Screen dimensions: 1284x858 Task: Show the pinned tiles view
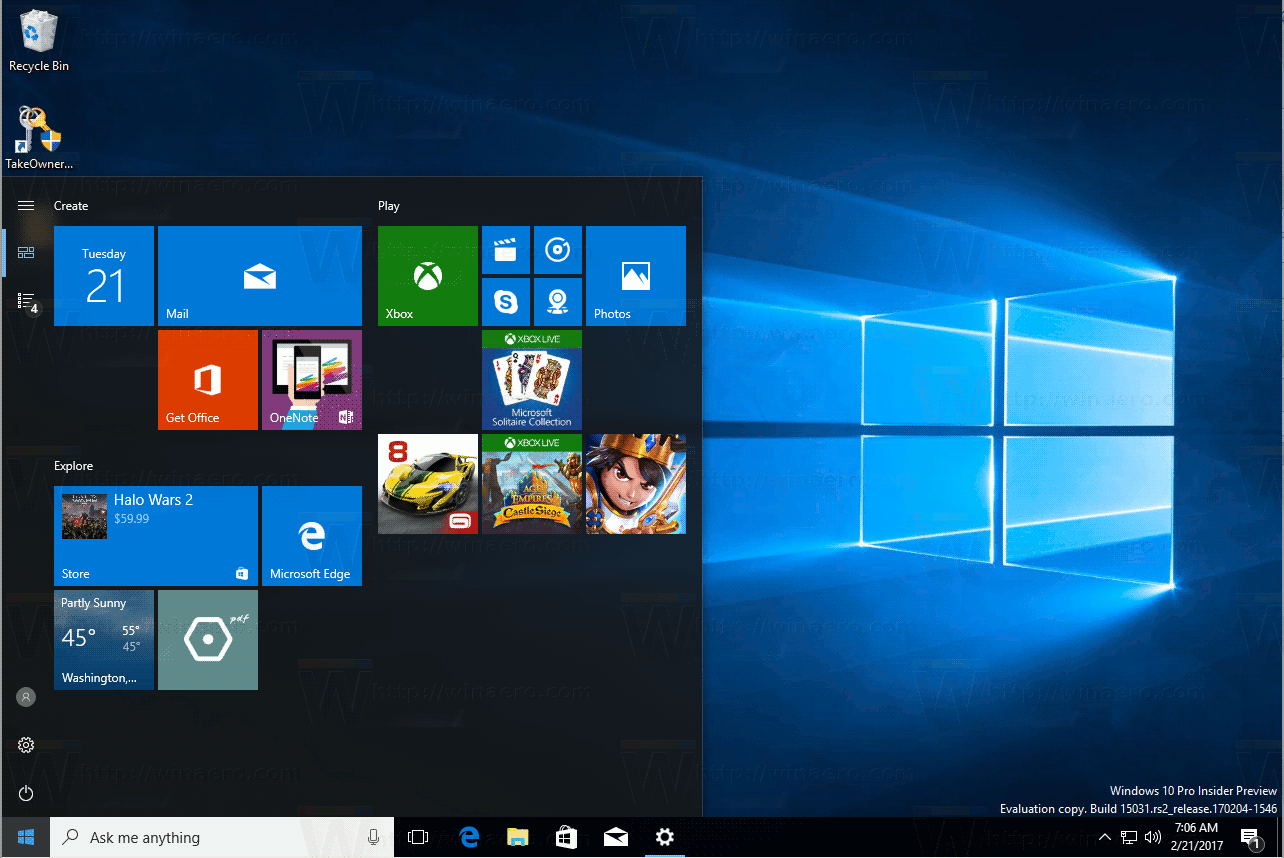[x=26, y=253]
